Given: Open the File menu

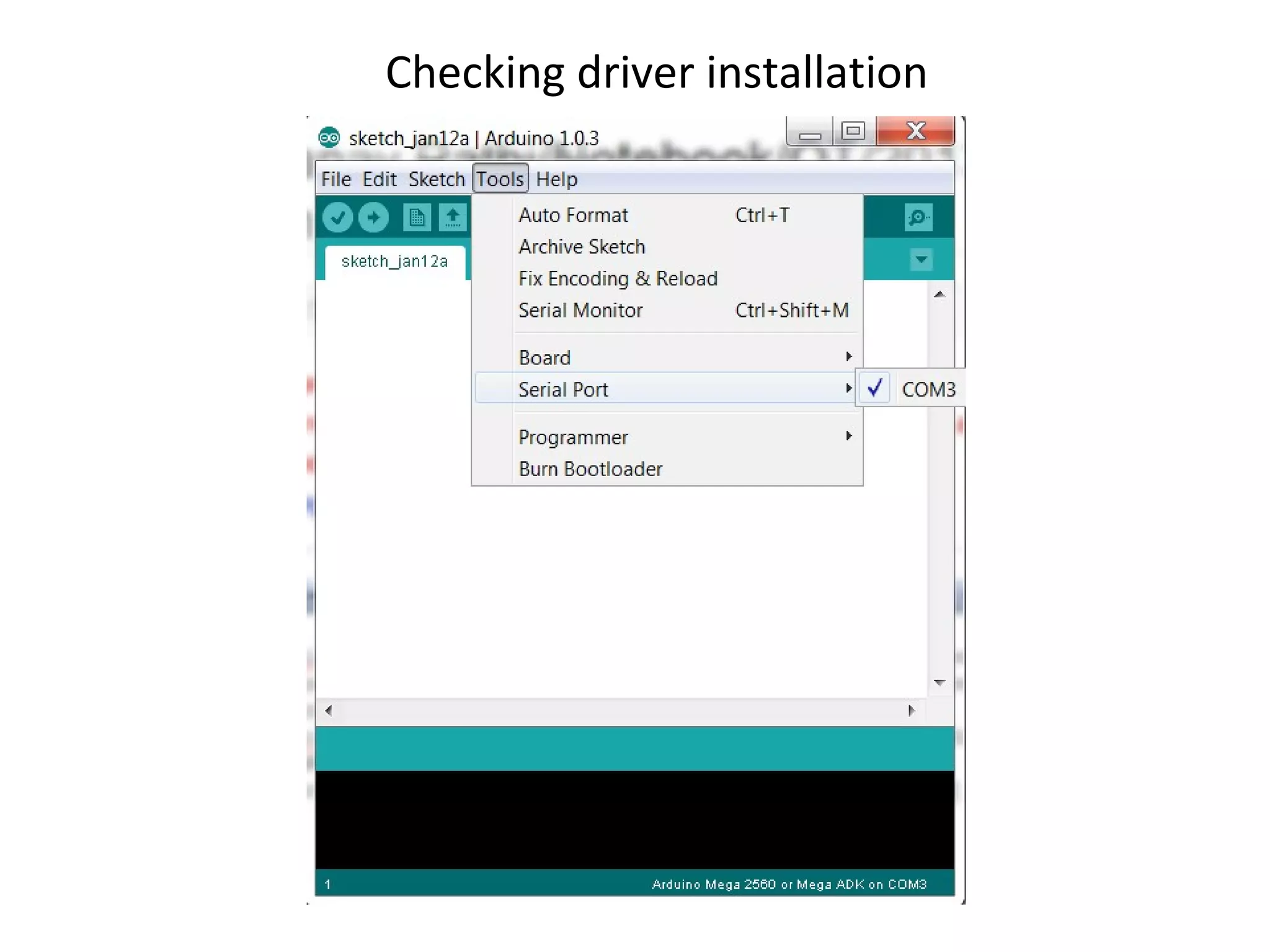Looking at the screenshot, I should coord(336,179).
